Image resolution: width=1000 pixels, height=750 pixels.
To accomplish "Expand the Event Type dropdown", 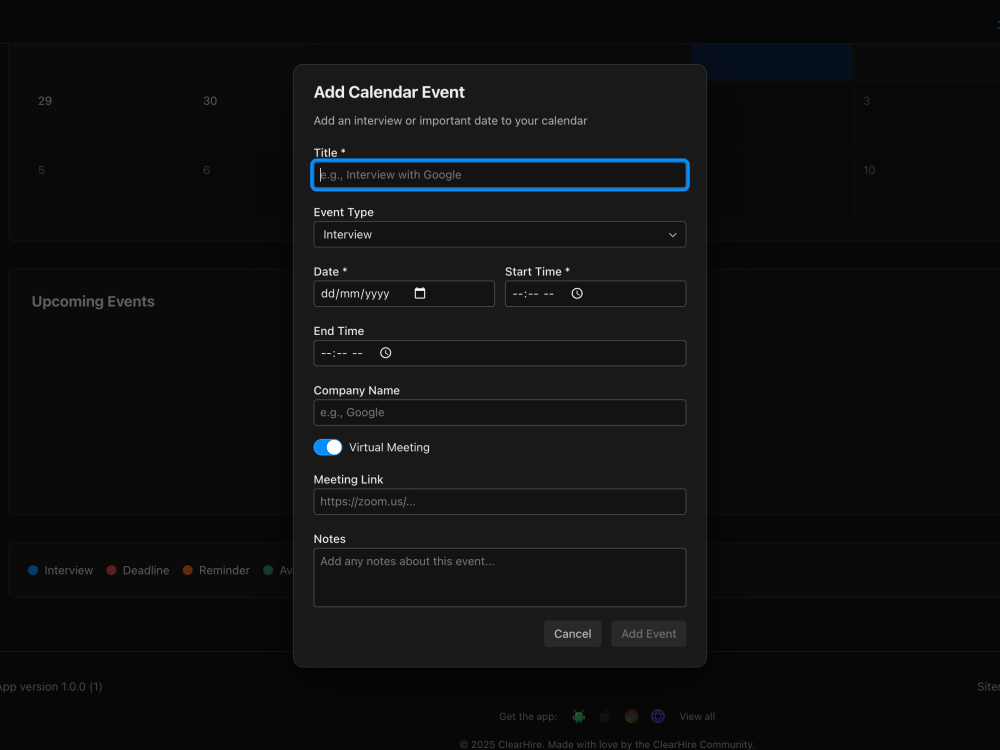I will click(500, 235).
